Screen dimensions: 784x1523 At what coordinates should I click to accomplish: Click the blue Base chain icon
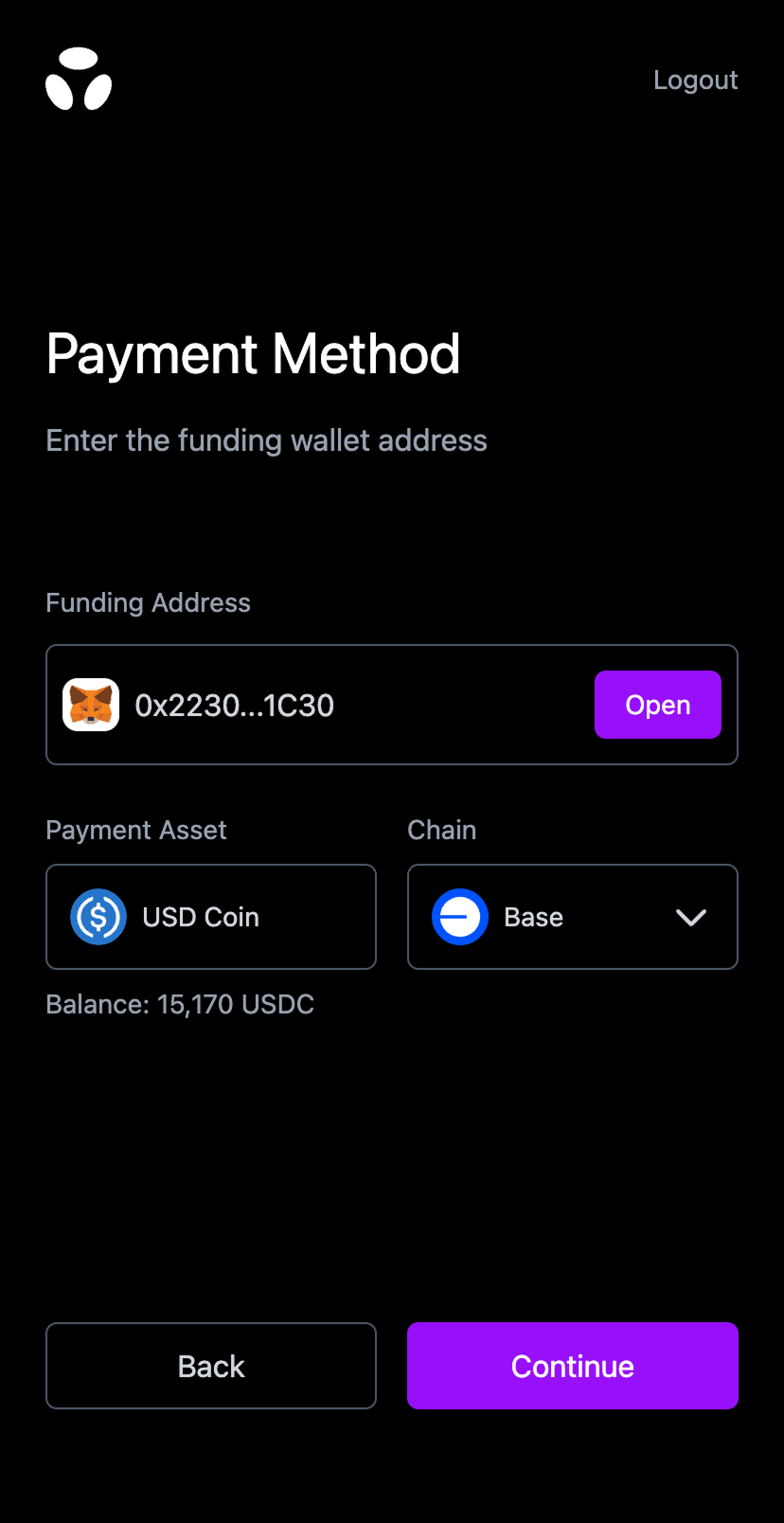click(460, 917)
